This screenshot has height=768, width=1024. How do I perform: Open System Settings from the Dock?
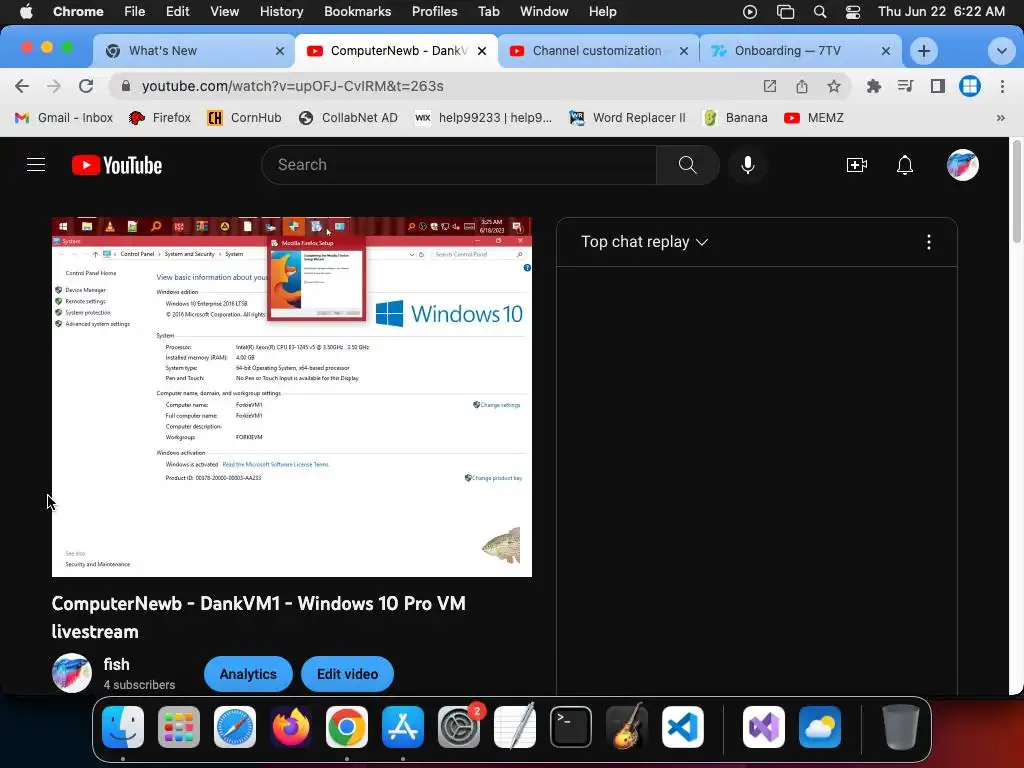459,727
